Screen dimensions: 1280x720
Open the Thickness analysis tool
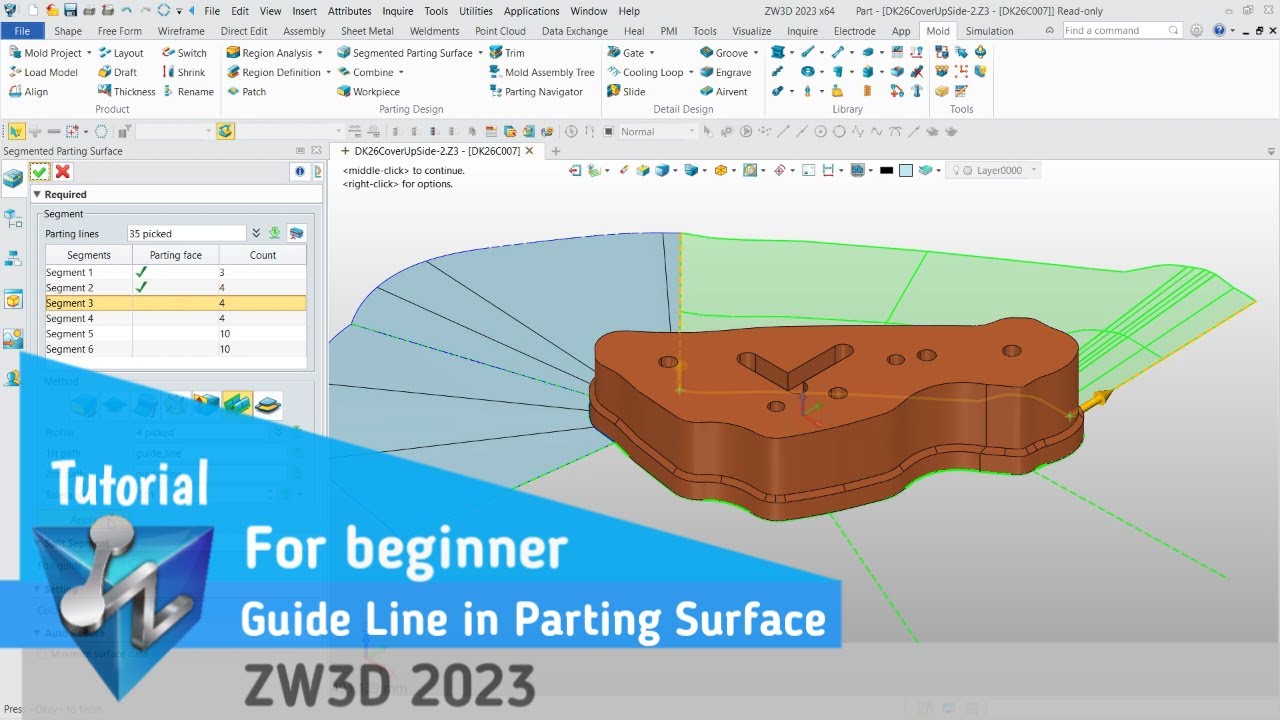pyautogui.click(x=126, y=91)
